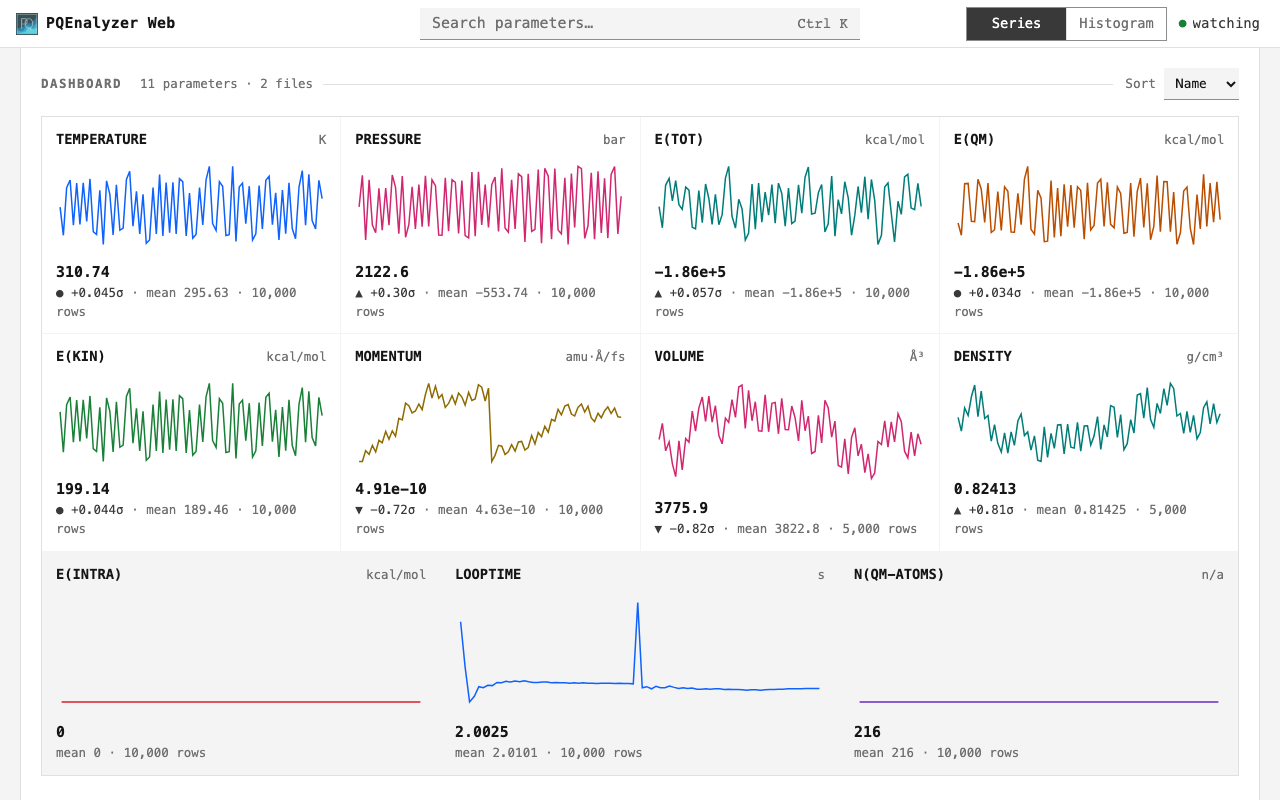This screenshot has height=800, width=1280.
Task: Click the N(QM-ATOMS) card title
Action: pos(899,575)
